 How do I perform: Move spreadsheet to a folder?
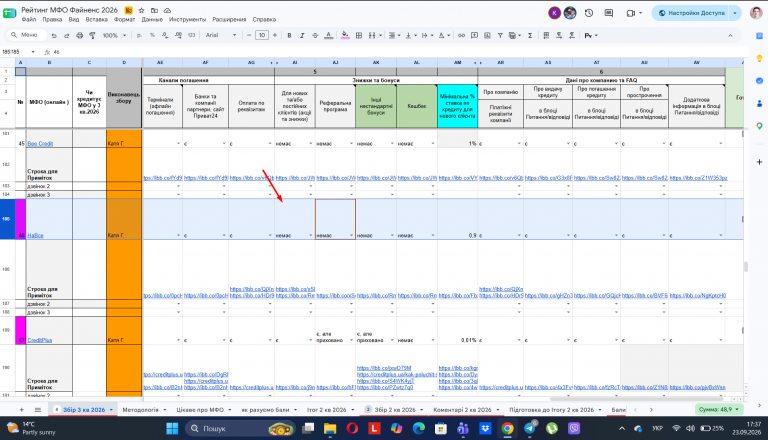(154, 10)
